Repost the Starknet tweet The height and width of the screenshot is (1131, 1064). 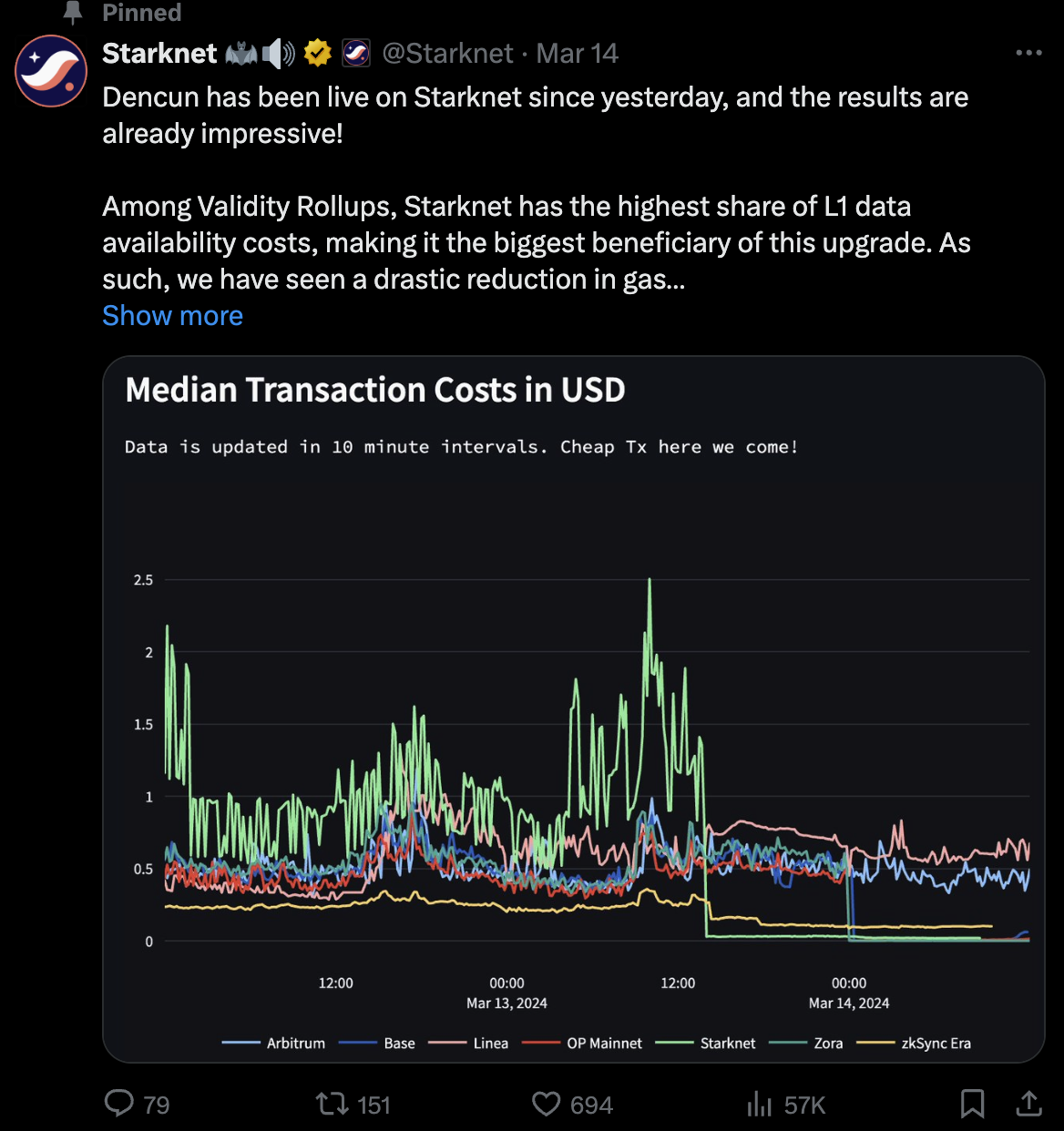click(331, 1104)
